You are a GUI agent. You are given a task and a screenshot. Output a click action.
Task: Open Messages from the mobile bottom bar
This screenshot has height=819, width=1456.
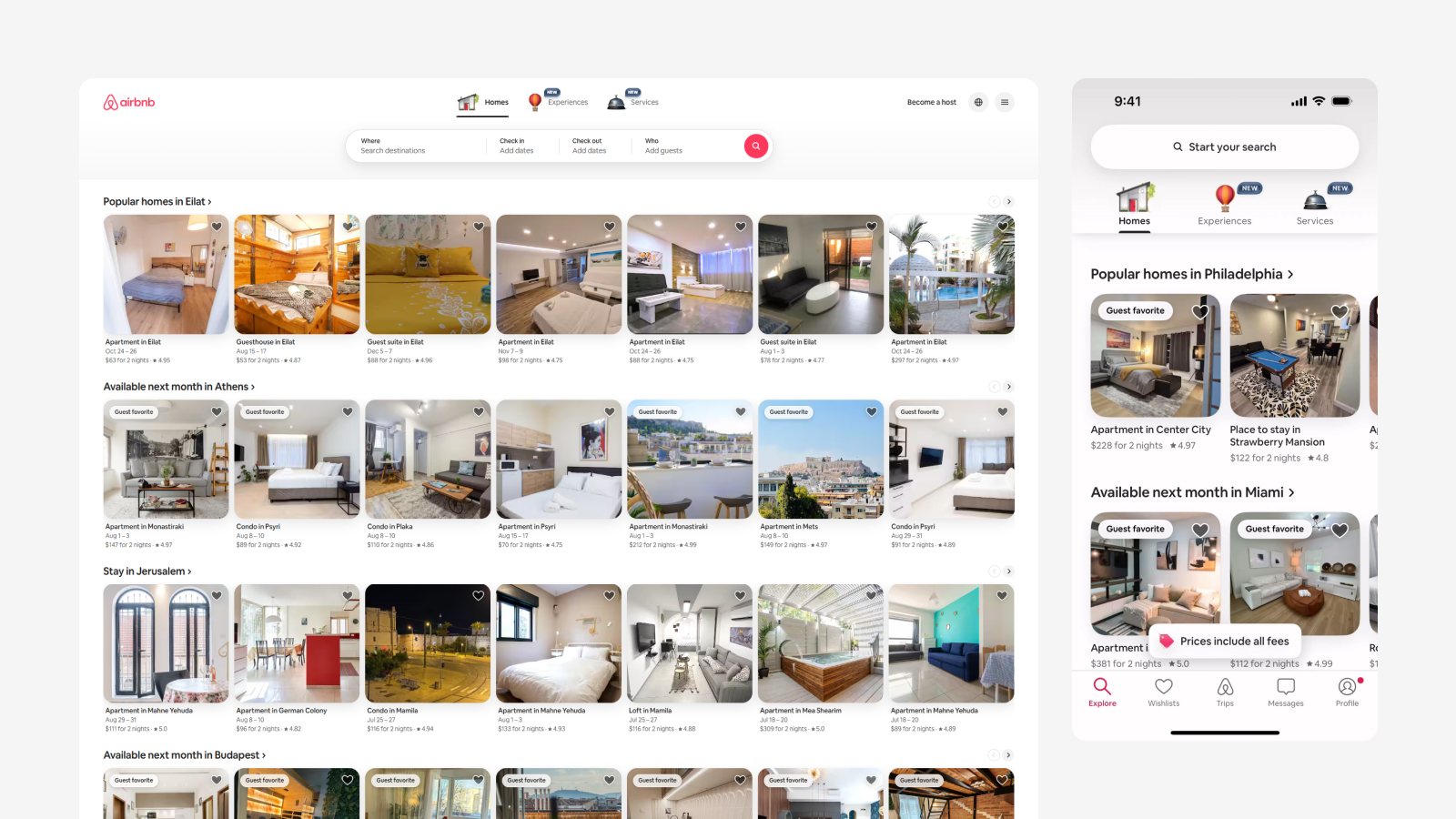pyautogui.click(x=1285, y=692)
